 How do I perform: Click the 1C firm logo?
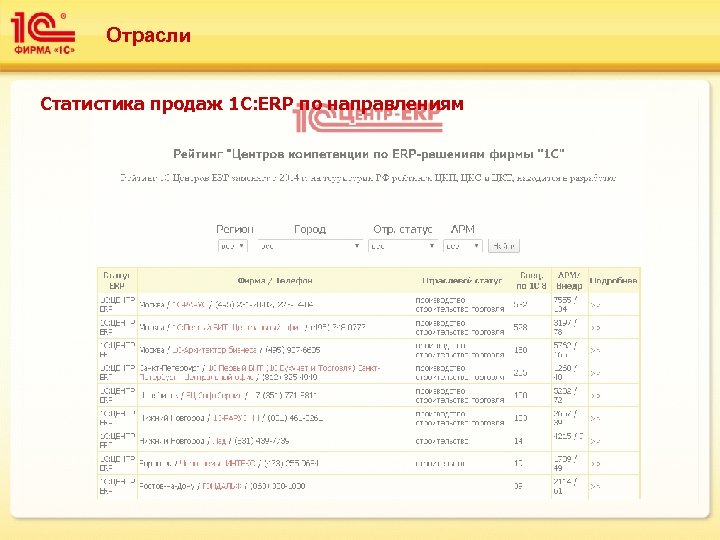pyautogui.click(x=42, y=33)
